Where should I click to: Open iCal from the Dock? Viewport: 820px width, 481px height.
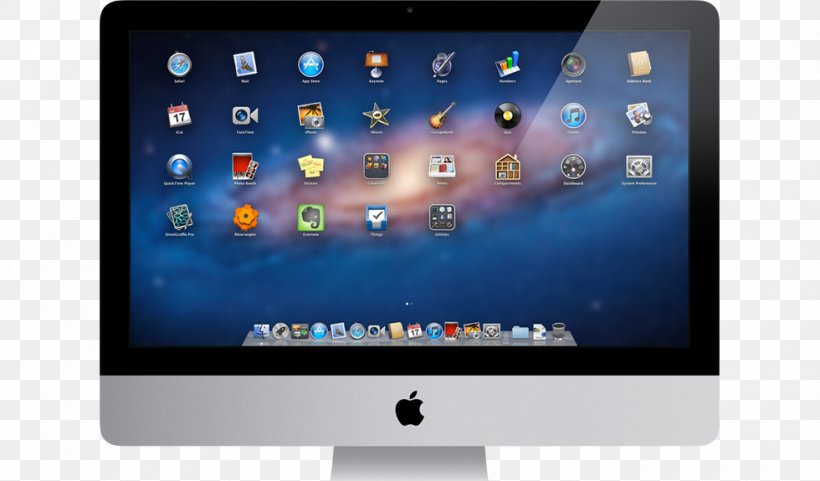[415, 331]
